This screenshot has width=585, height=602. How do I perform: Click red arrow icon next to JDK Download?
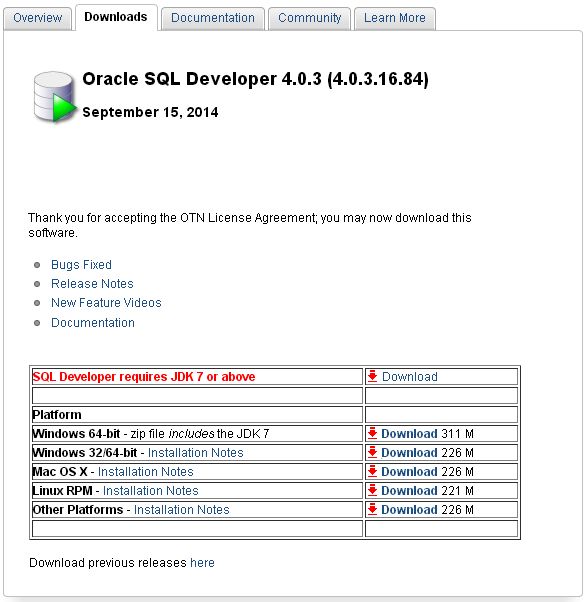372,376
